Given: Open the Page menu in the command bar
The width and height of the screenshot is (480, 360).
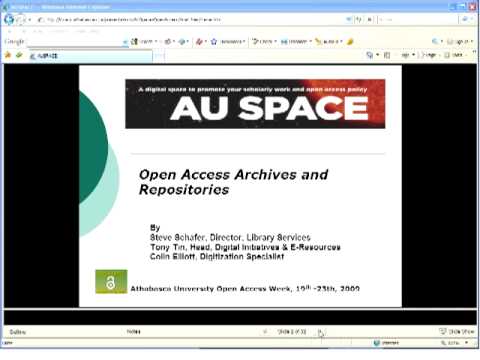Looking at the screenshot, I should [x=429, y=55].
